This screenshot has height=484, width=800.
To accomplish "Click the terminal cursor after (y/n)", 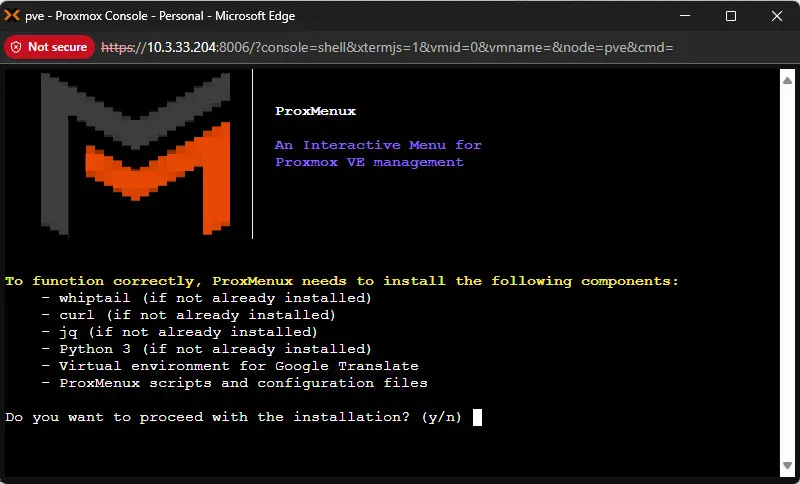I will tap(478, 417).
